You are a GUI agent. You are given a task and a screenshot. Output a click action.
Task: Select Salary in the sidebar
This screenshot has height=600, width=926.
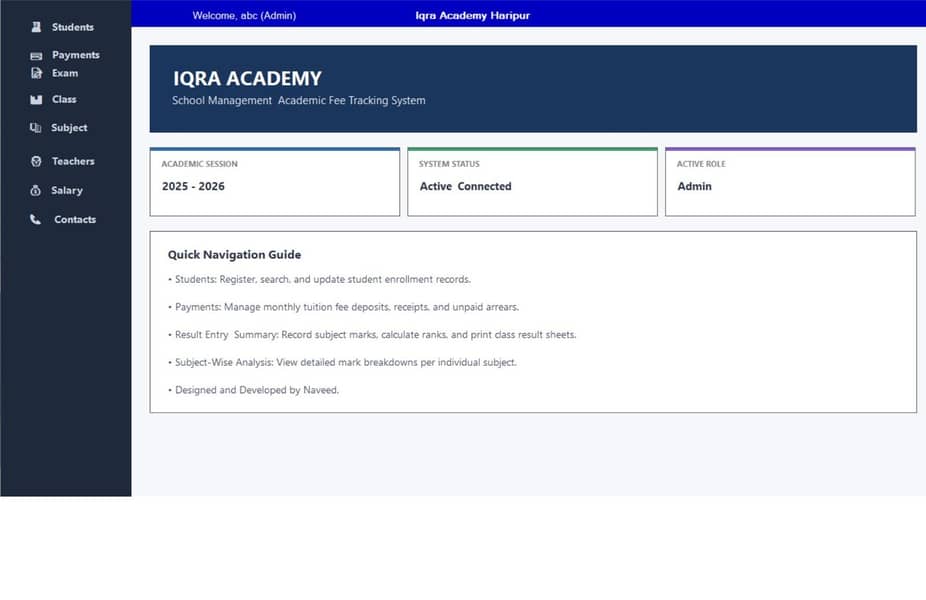point(67,190)
